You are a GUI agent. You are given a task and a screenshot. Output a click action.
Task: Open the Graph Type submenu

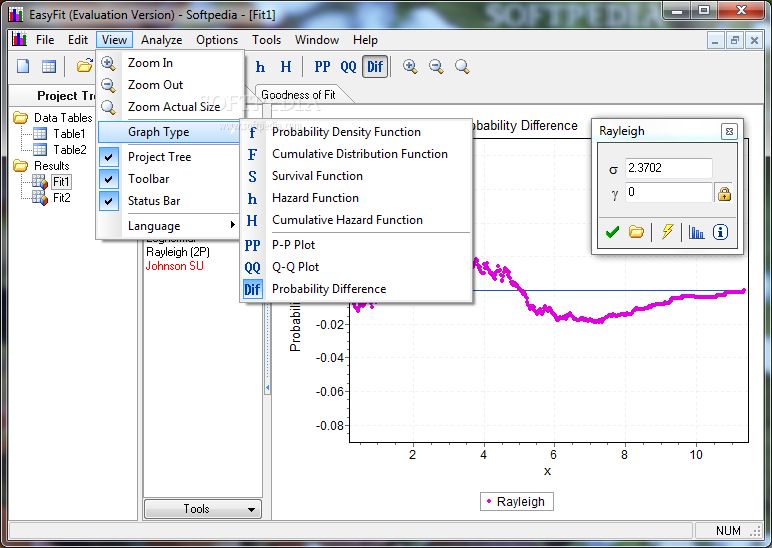(x=169, y=132)
